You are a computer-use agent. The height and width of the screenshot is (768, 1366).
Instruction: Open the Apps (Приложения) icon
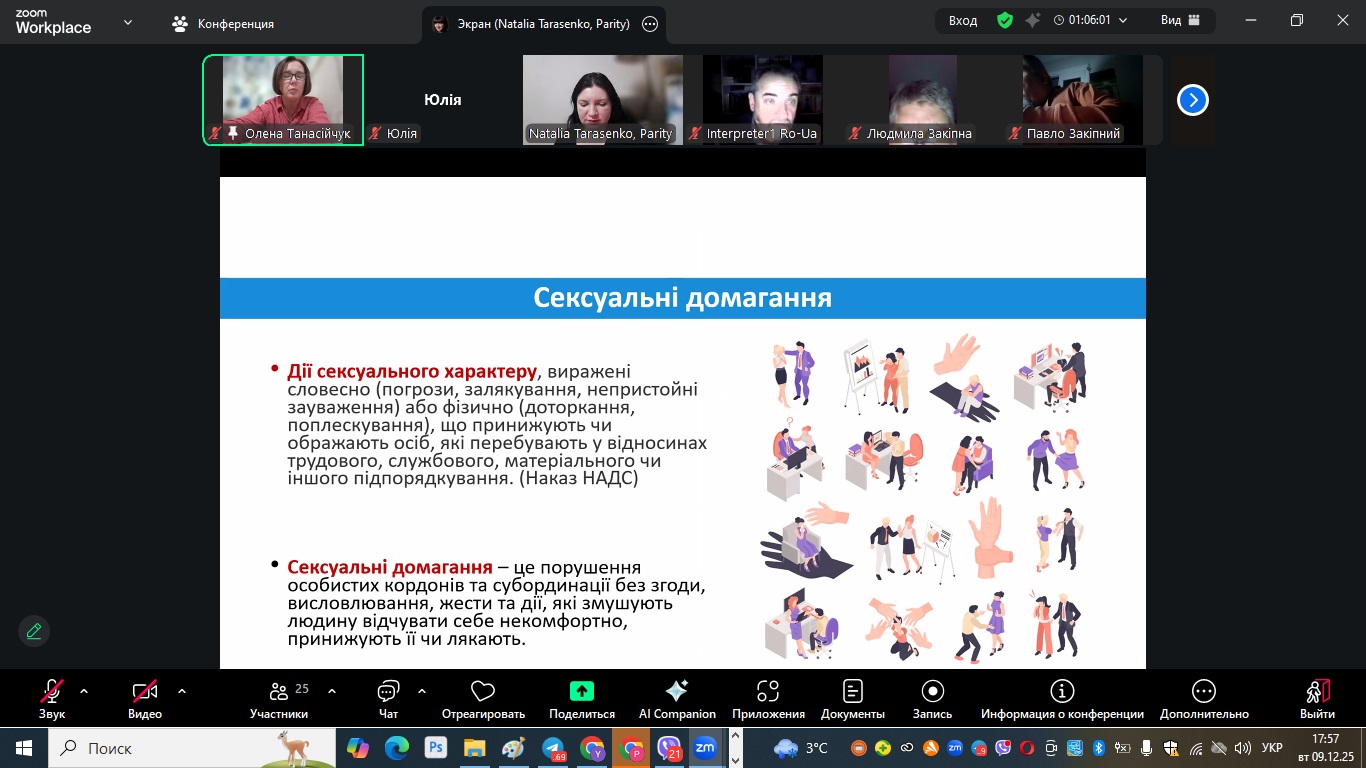click(768, 692)
